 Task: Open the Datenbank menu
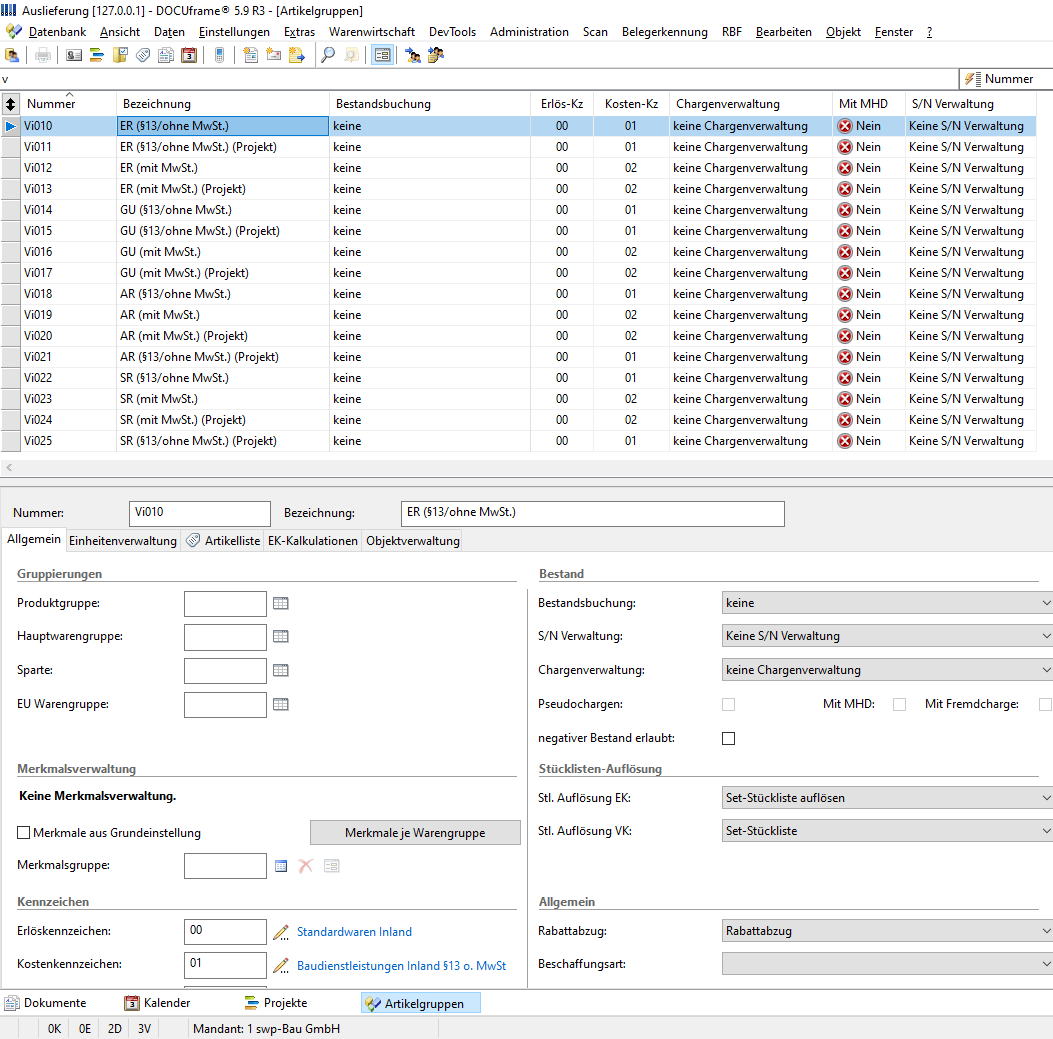[x=57, y=32]
